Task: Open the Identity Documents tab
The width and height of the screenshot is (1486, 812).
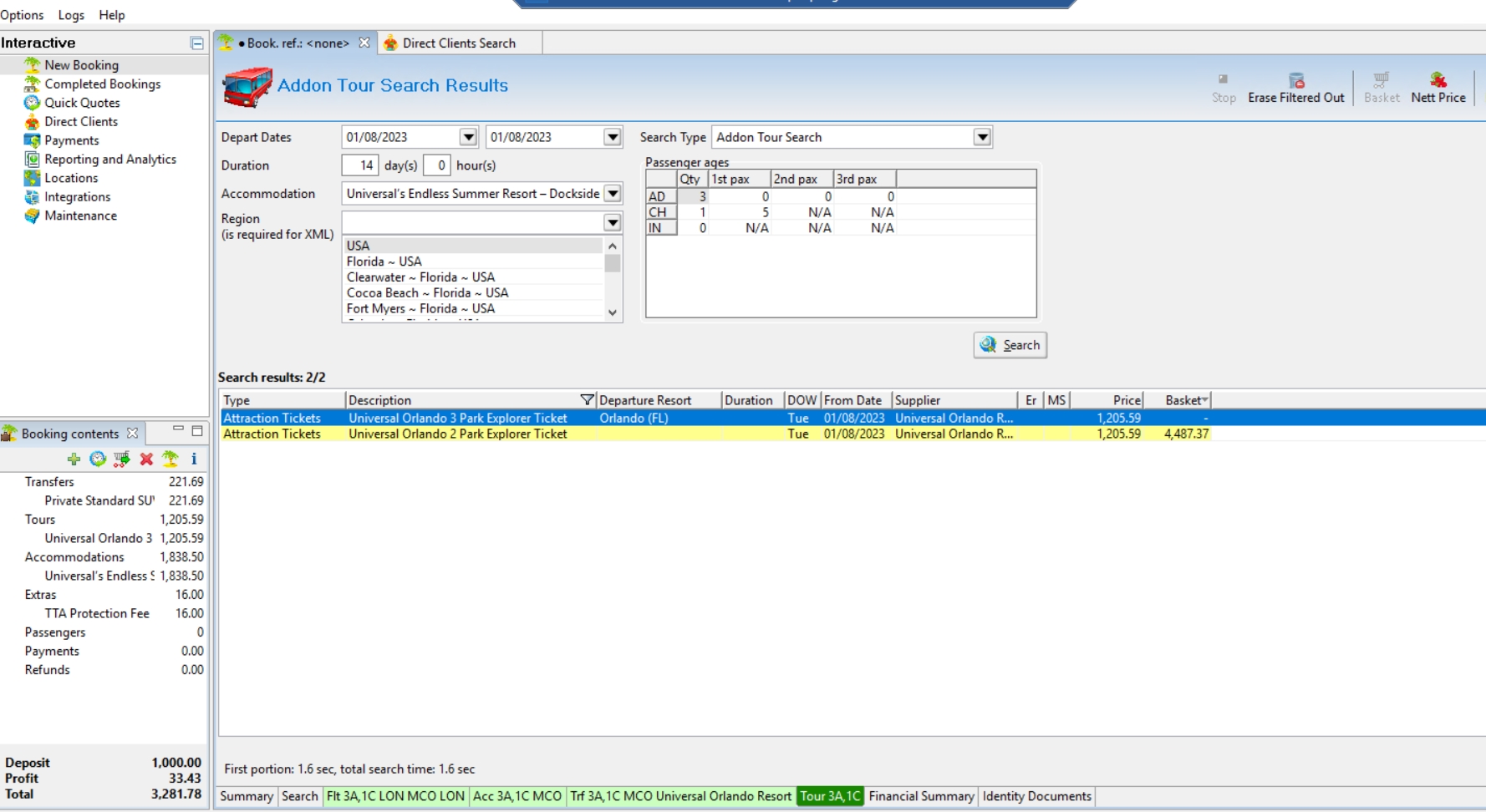Action: [1036, 796]
